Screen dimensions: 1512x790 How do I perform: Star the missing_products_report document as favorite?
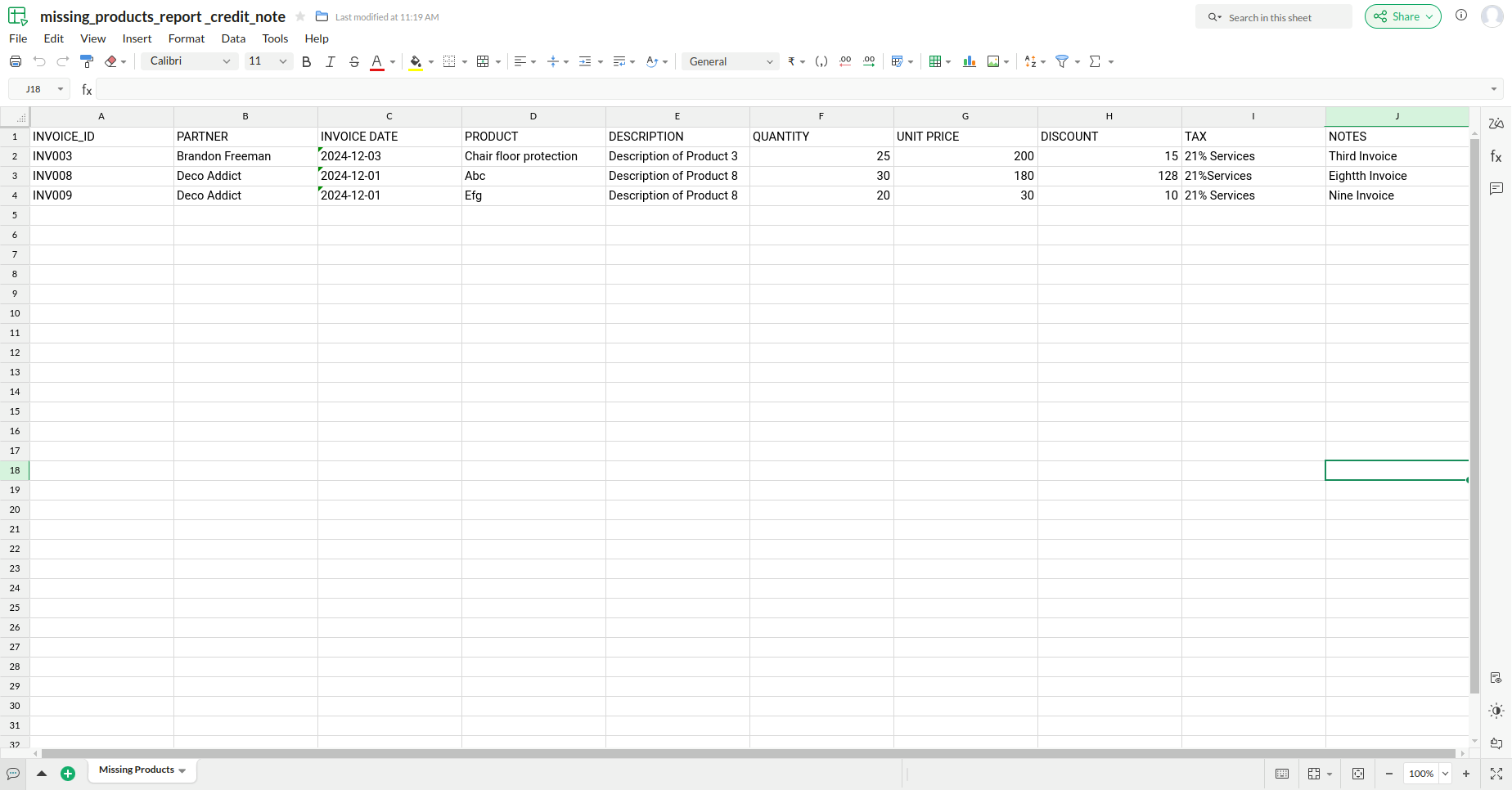(300, 16)
